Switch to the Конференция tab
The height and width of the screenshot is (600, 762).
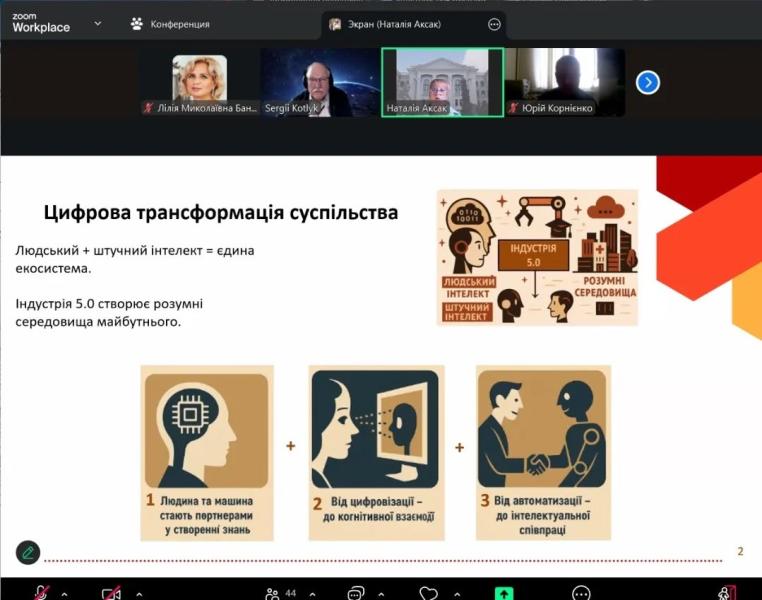pyautogui.click(x=170, y=24)
